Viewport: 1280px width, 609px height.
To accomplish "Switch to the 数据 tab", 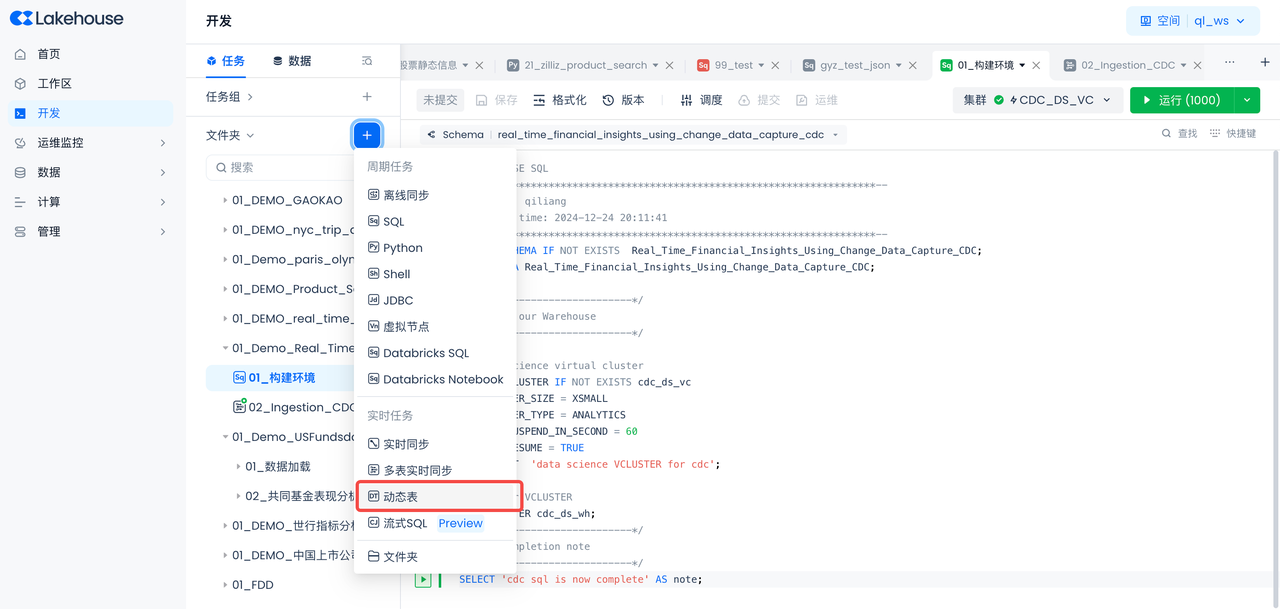I will (291, 61).
